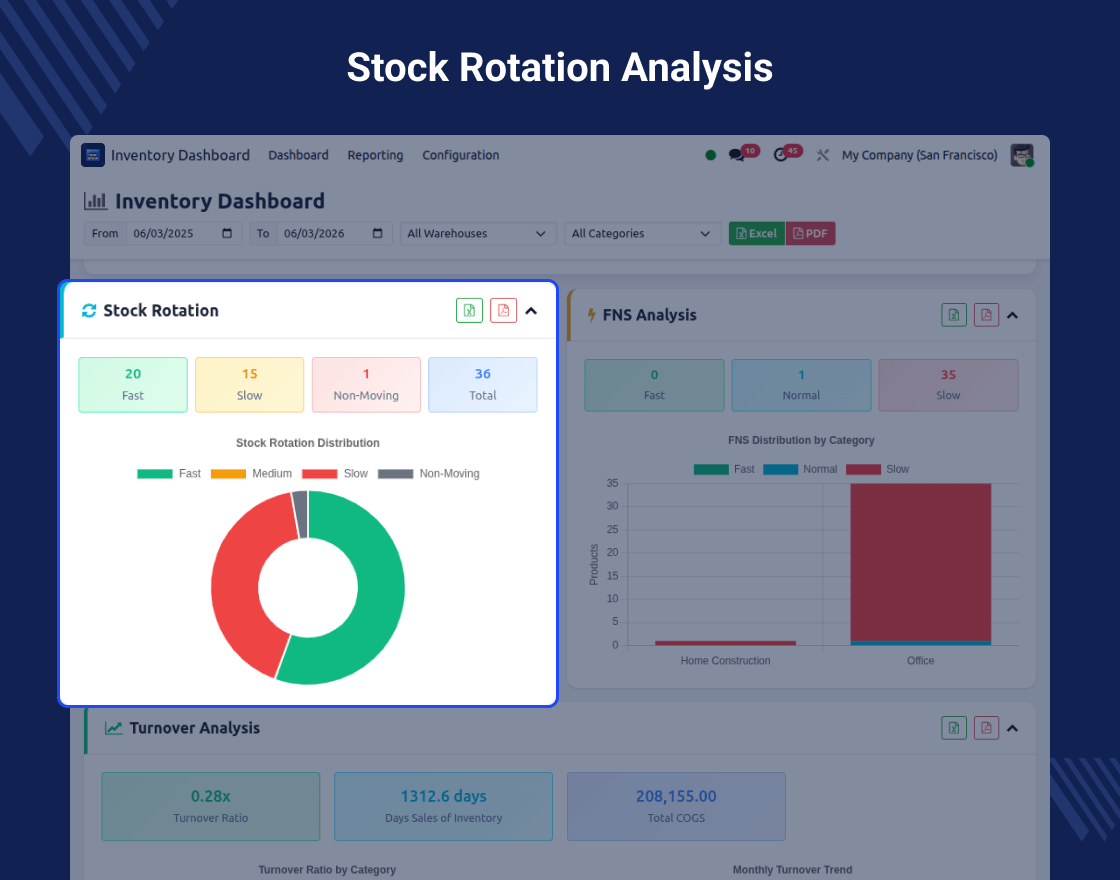Click the 15 Slow stock card
Image resolution: width=1120 pixels, height=880 pixels.
click(x=249, y=384)
